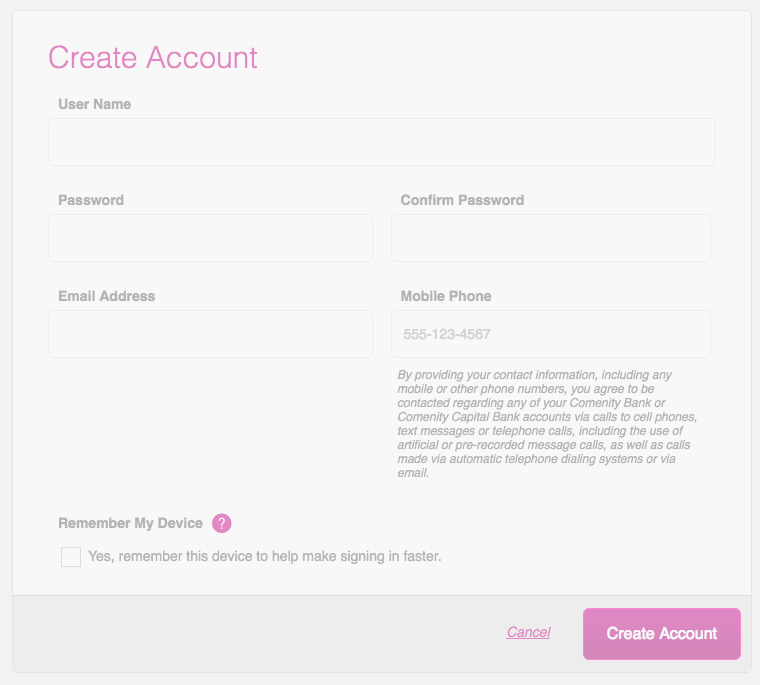This screenshot has height=685, width=760.
Task: Activate the Confirm Password field
Action: click(x=551, y=238)
